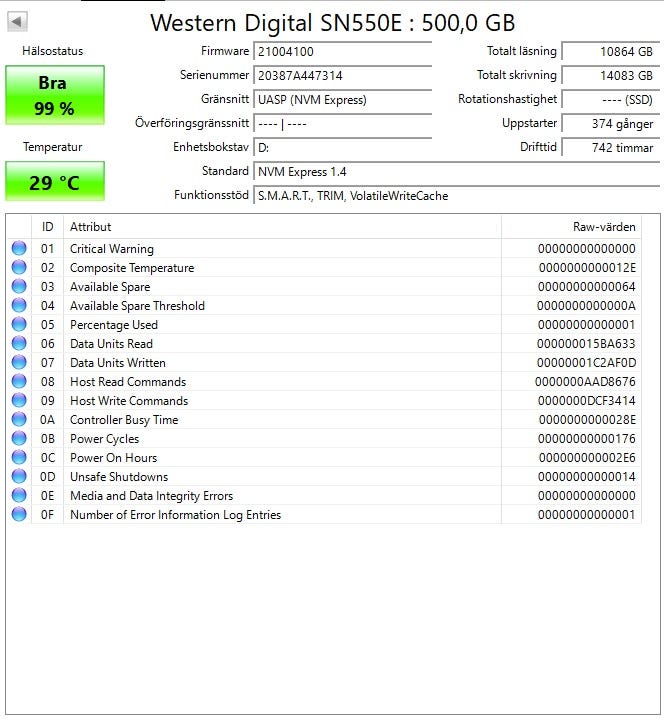The image size is (664, 719).
Task: Click Uppstarter value 374 gånger
Action: [x=611, y=123]
